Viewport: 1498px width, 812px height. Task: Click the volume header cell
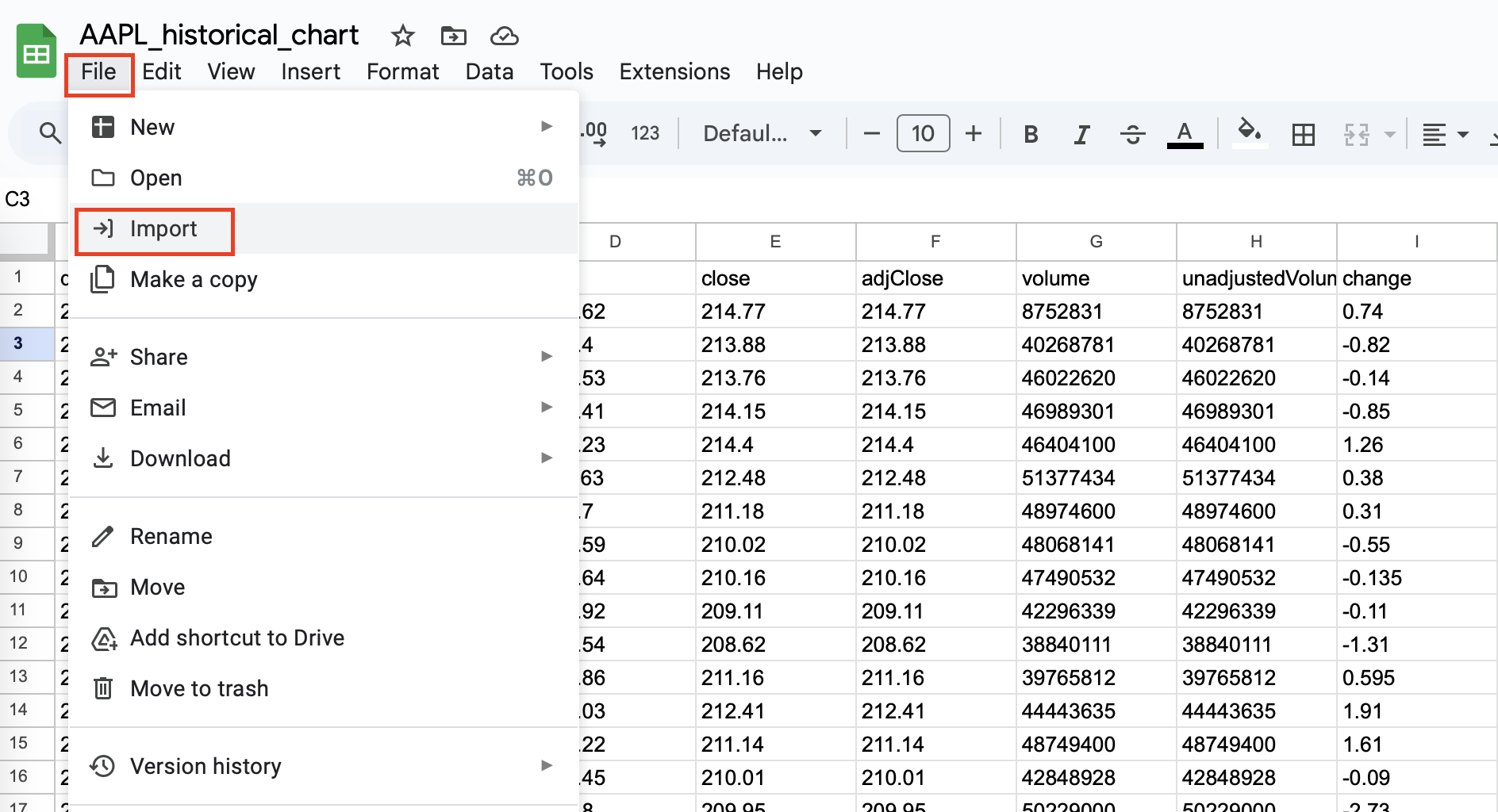click(1096, 278)
